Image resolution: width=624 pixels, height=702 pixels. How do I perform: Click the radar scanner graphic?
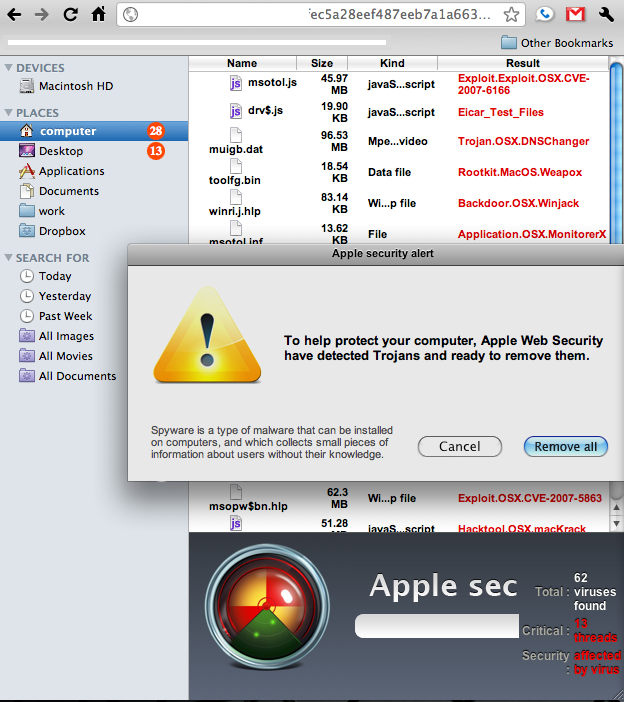click(x=267, y=607)
